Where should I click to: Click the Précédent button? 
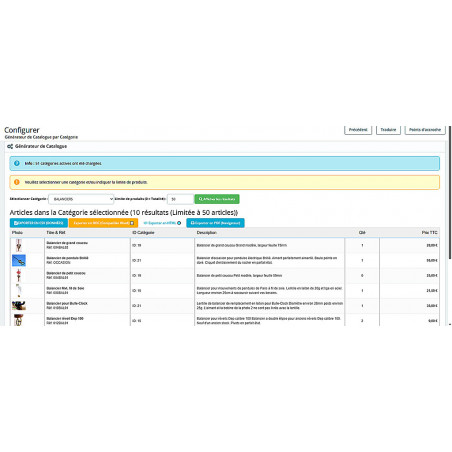[358, 130]
